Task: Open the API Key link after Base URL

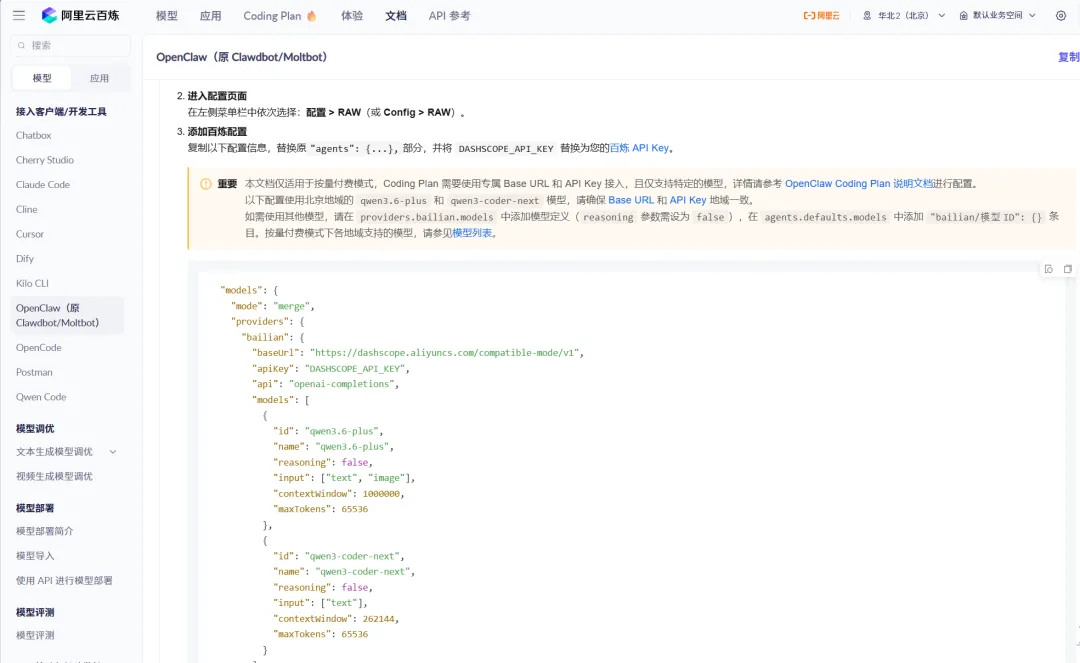Action: point(688,200)
